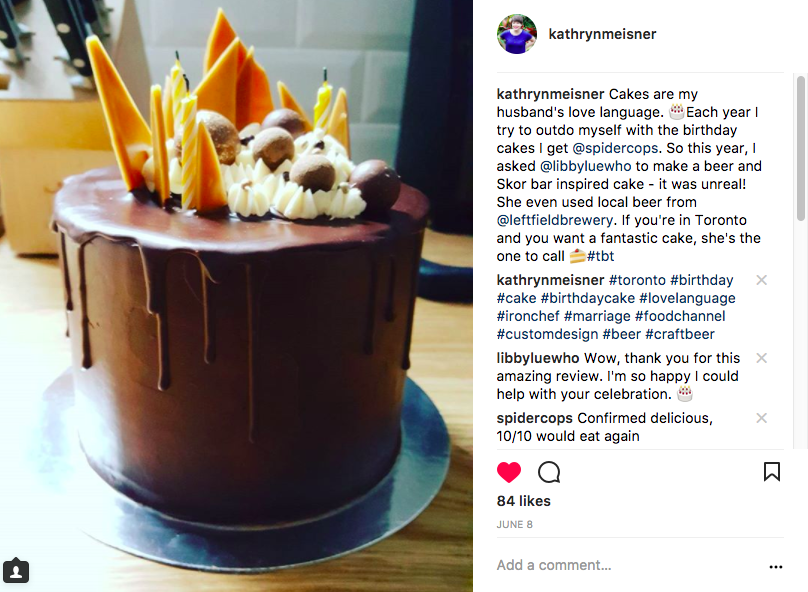
Task: Show tagged people icon on the photo
Action: pos(16,571)
